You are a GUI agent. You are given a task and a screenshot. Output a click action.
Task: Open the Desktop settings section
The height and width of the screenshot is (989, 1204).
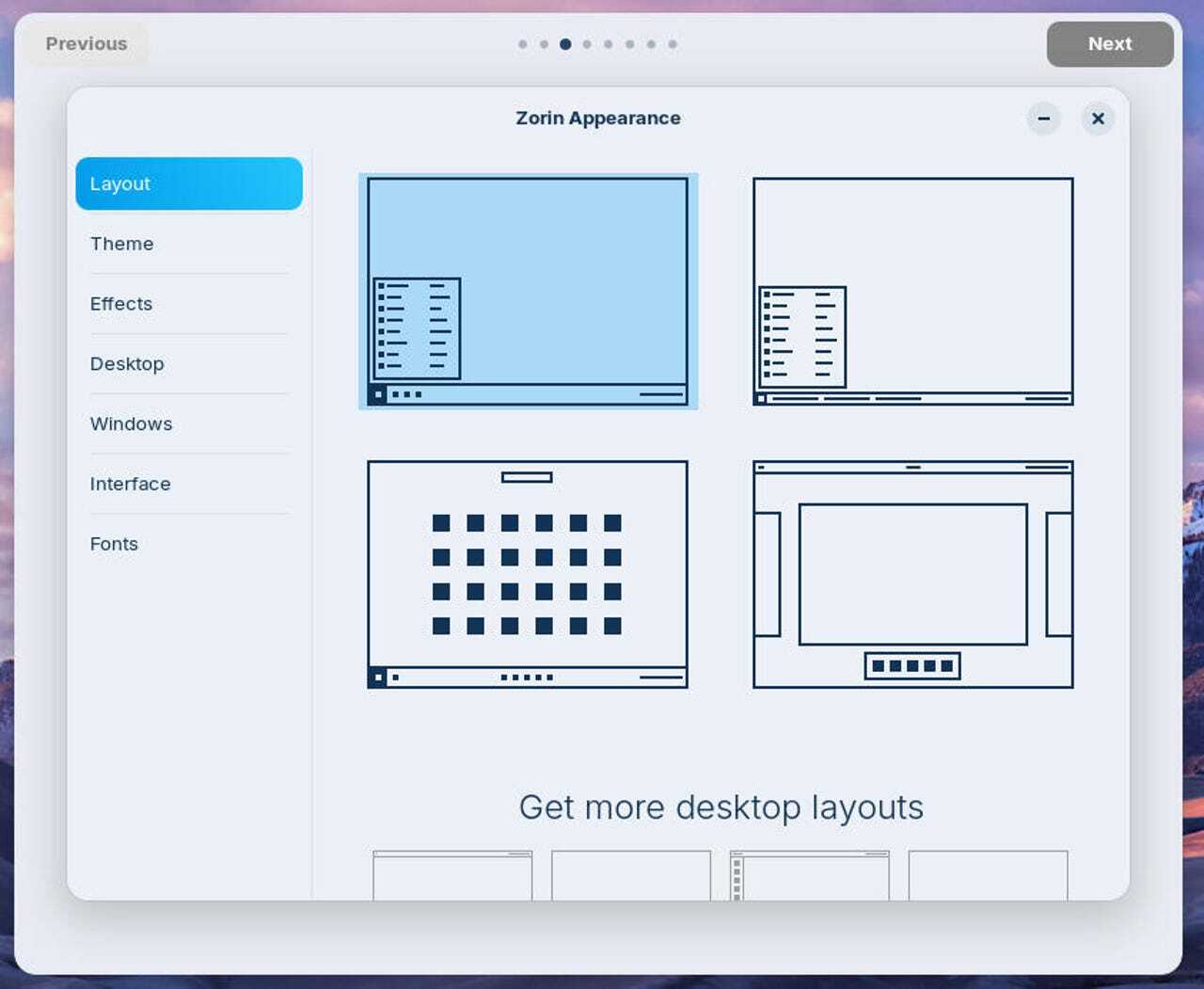189,364
